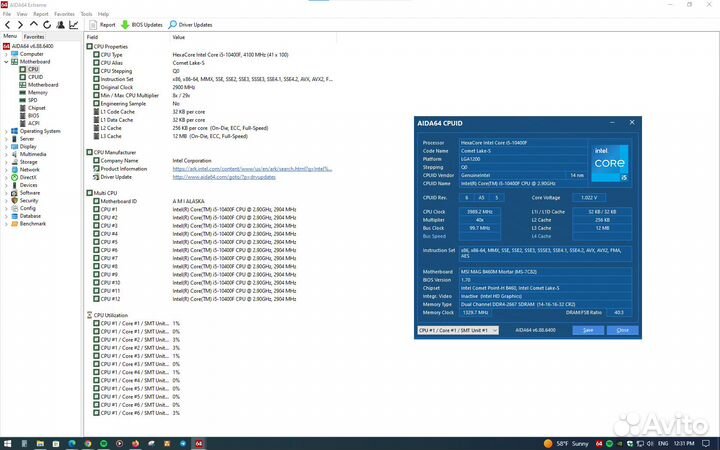The width and height of the screenshot is (720, 450).
Task: Expand the Server tree node
Action: (x=6, y=139)
